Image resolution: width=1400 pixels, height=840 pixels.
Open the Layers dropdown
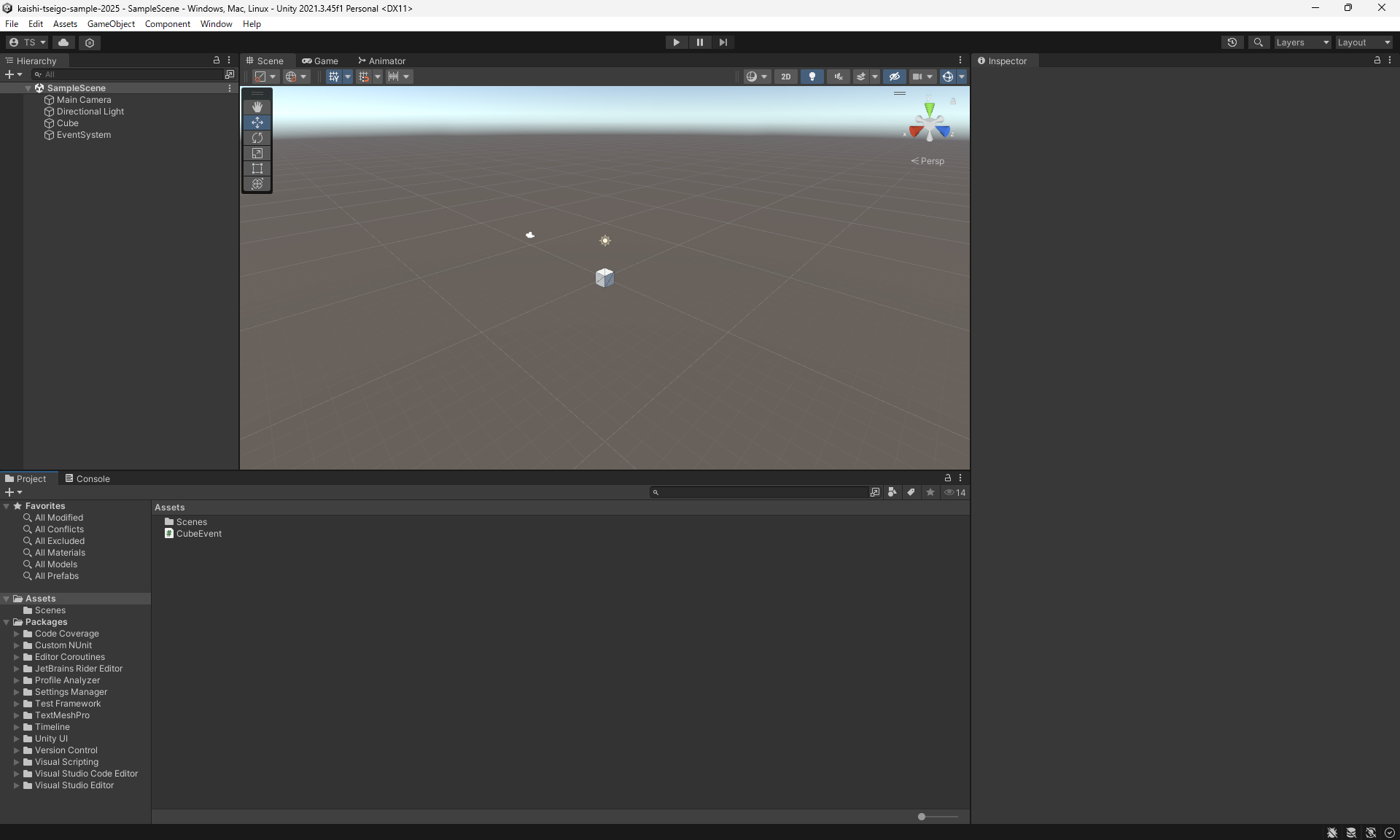[x=1302, y=42]
